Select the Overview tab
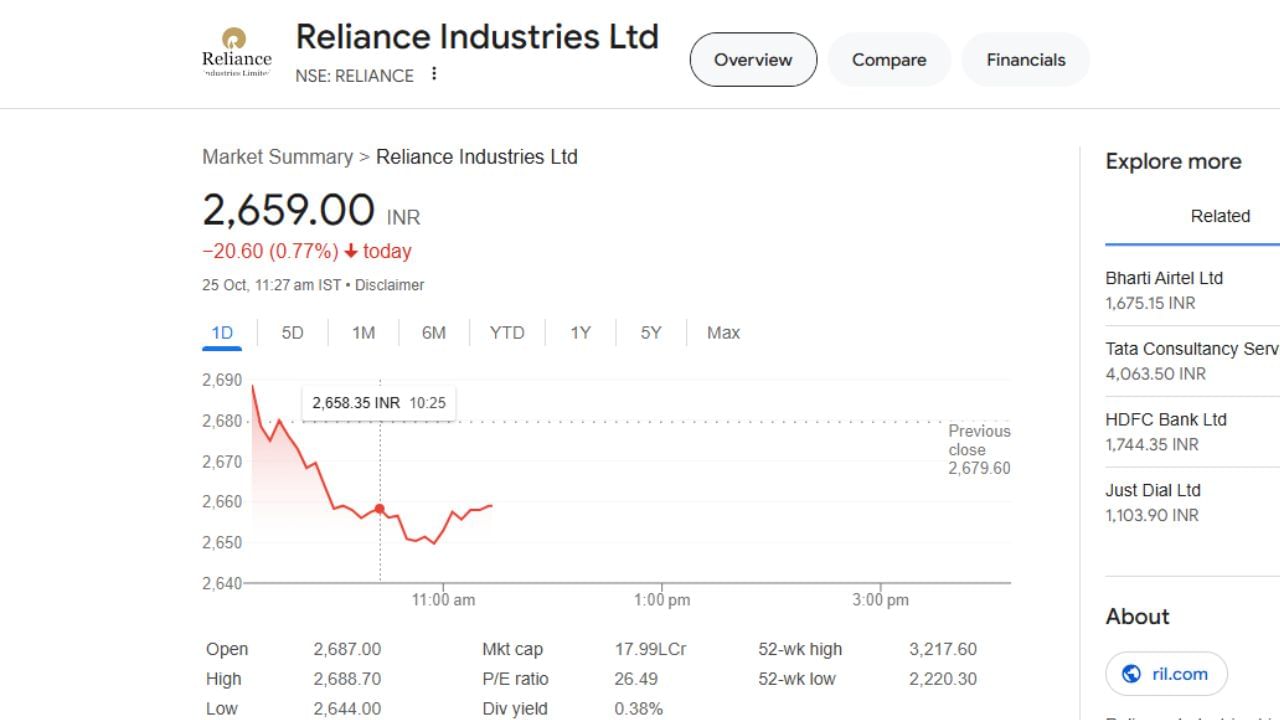 pyautogui.click(x=753, y=60)
